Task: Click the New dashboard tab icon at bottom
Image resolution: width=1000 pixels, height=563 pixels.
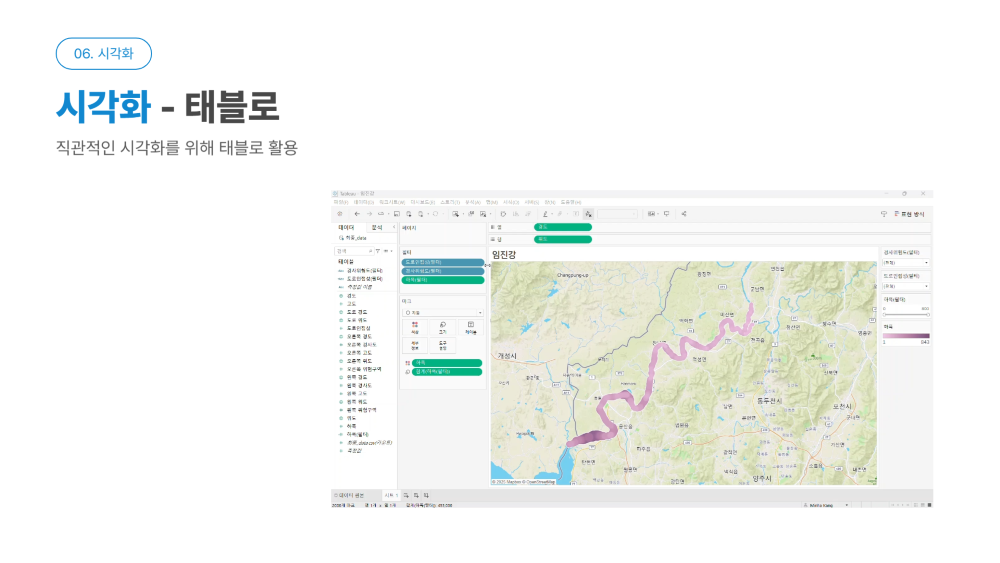Action: click(416, 495)
